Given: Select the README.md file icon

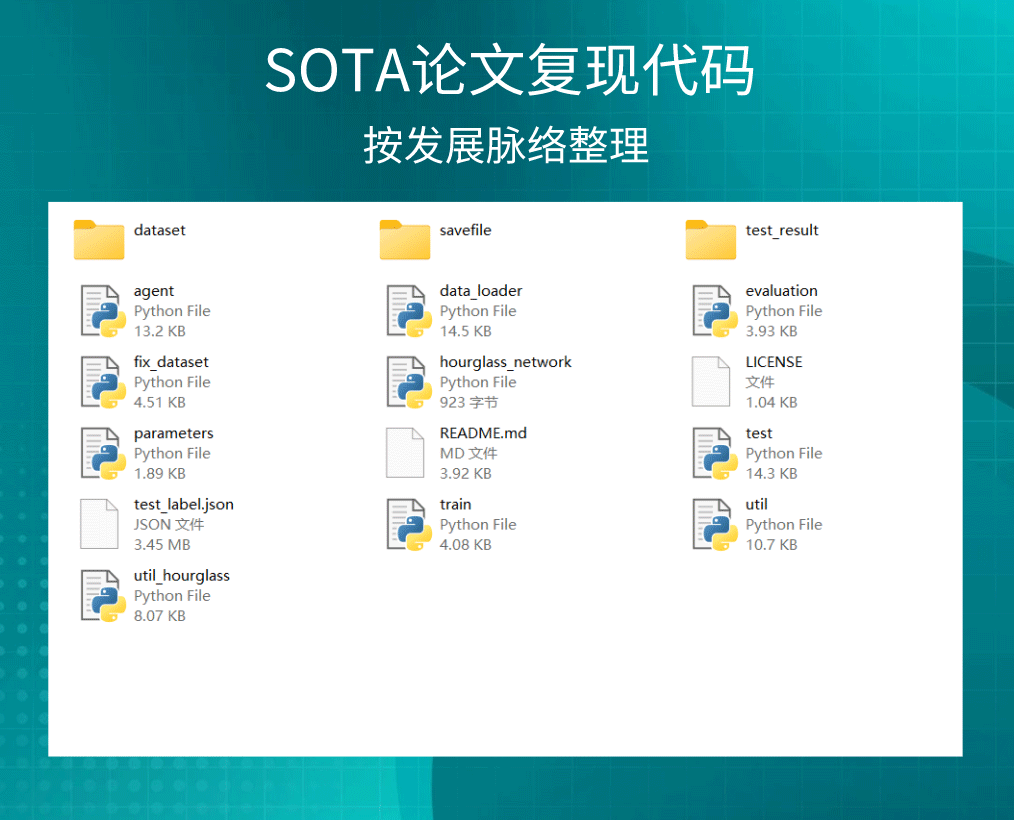Looking at the screenshot, I should pos(405,453).
